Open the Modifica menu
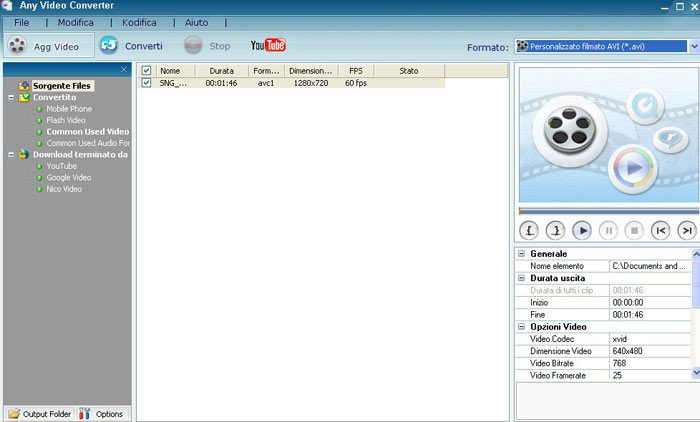 (x=75, y=22)
